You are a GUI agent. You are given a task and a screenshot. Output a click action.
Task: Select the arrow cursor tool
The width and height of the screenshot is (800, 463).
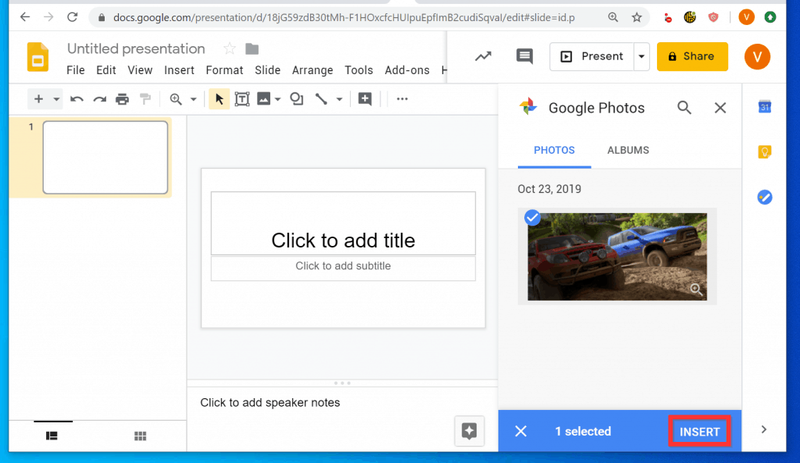(x=219, y=99)
